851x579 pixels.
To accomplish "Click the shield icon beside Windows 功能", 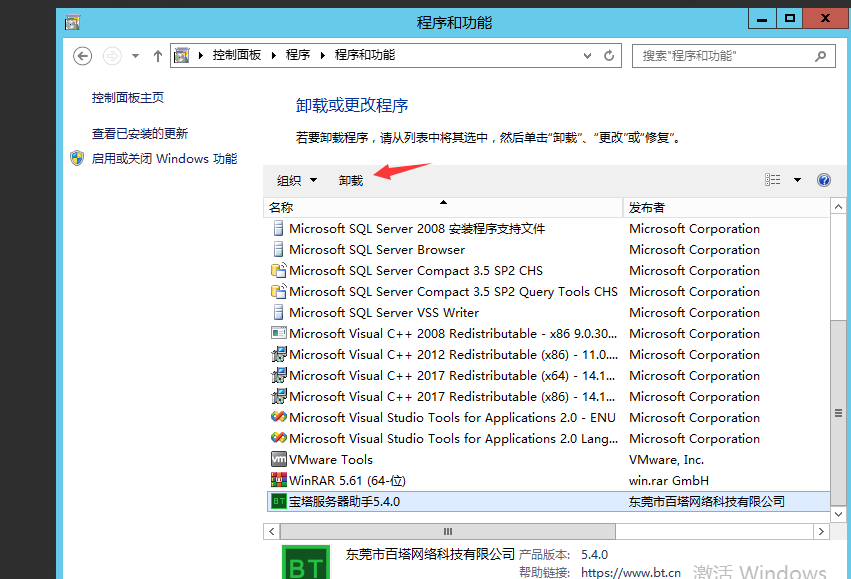I will (x=77, y=158).
